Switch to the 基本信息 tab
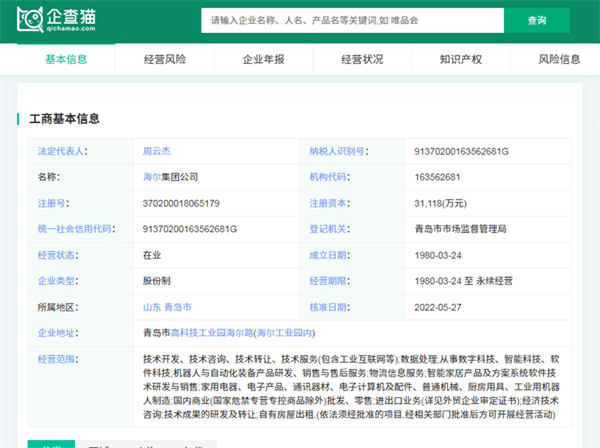 (66, 59)
